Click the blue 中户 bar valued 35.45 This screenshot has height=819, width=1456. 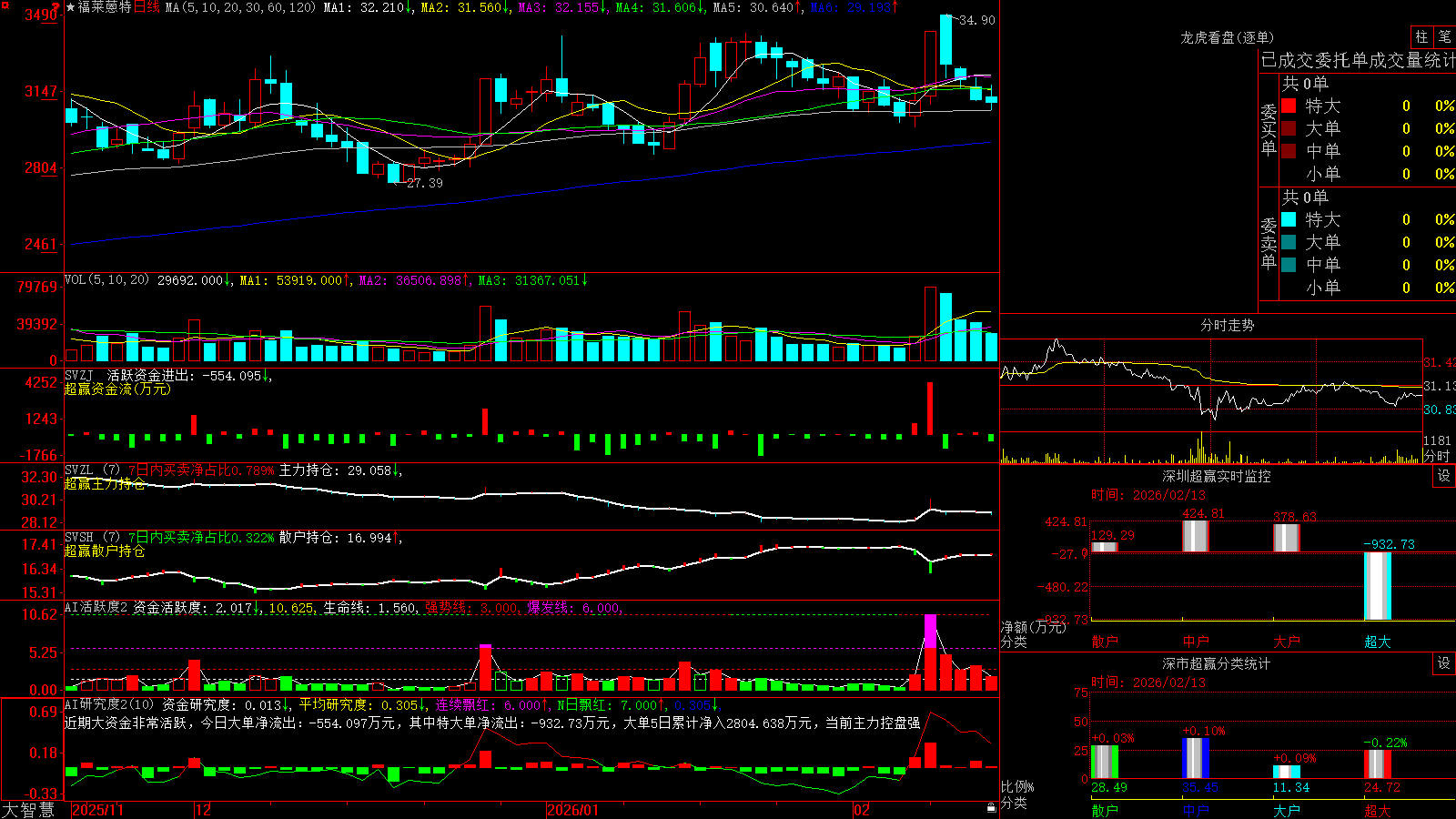coord(1195,758)
